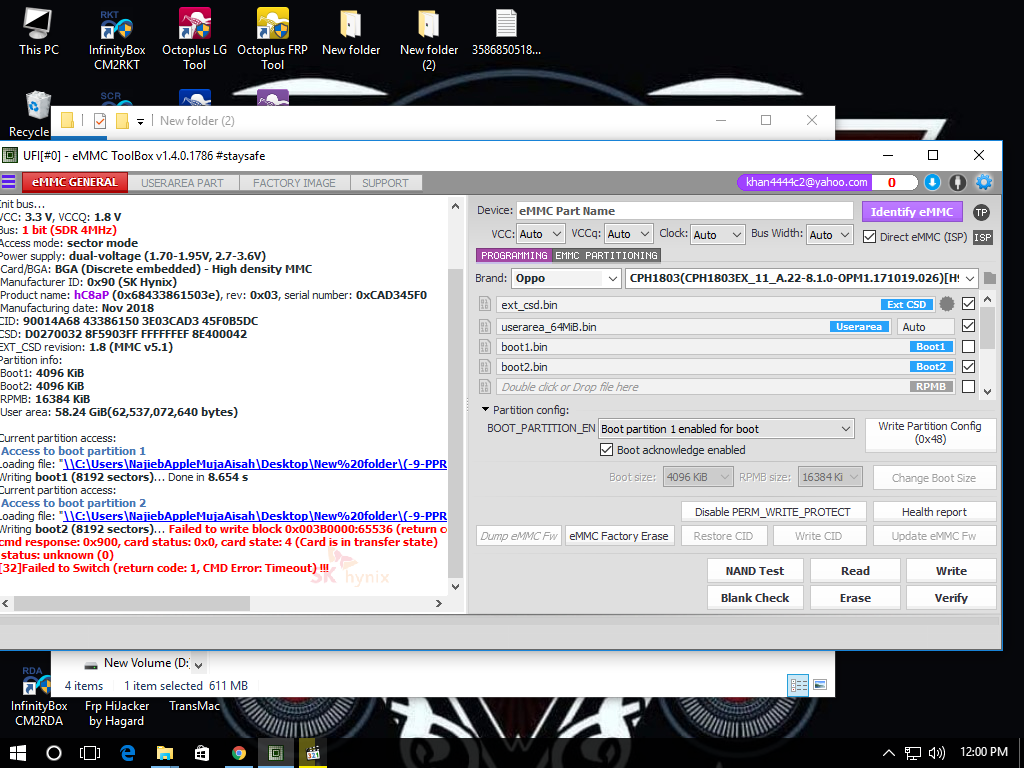Viewport: 1024px width, 768px height.
Task: Click the Verify button
Action: [951, 598]
